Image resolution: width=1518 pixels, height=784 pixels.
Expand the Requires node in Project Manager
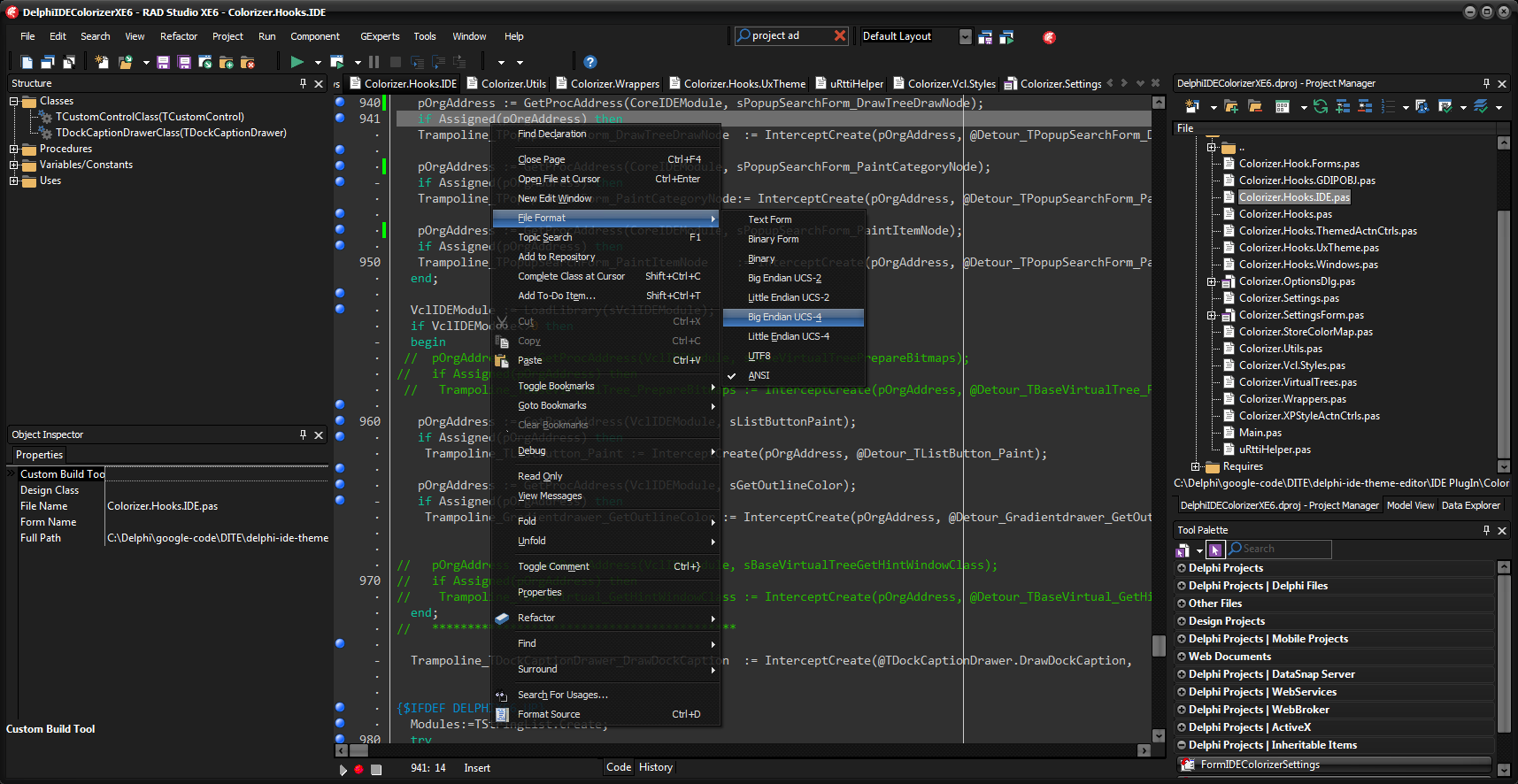click(1195, 466)
